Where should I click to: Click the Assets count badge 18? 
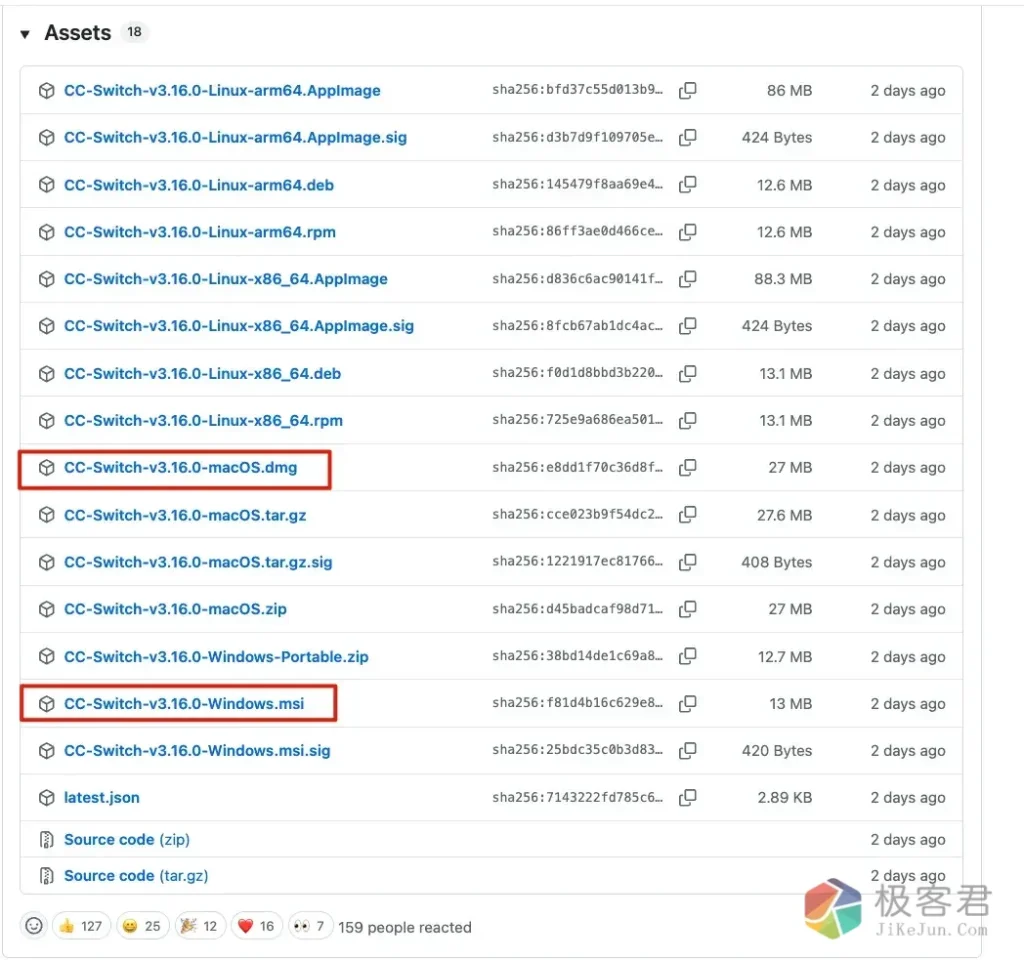[135, 32]
